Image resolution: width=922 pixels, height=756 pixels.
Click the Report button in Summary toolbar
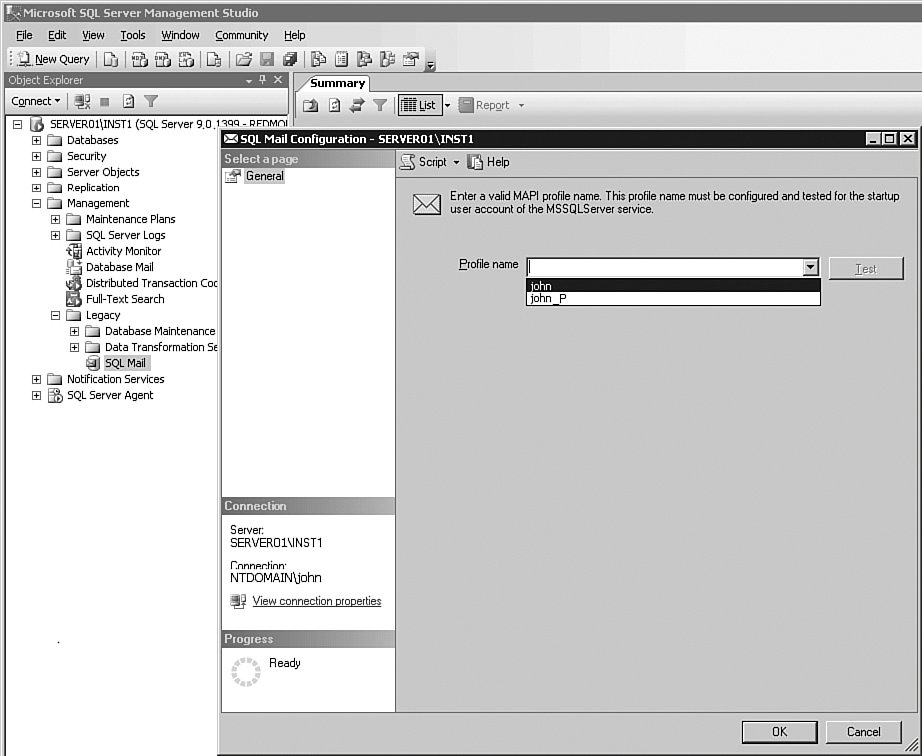click(x=484, y=105)
